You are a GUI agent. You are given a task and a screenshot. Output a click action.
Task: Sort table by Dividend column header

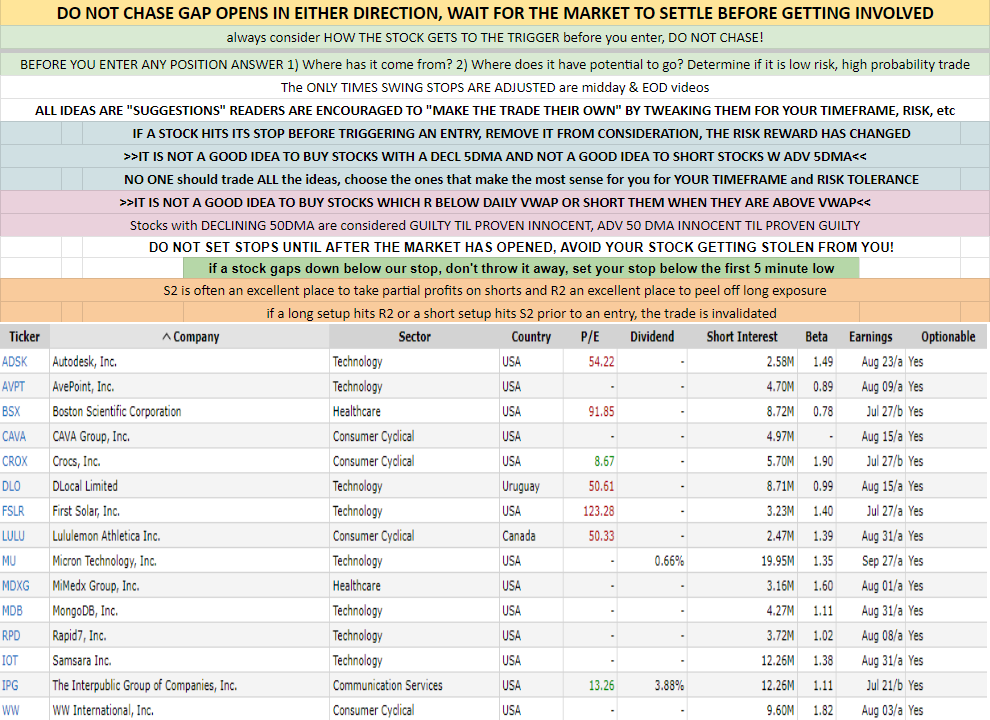click(652, 337)
